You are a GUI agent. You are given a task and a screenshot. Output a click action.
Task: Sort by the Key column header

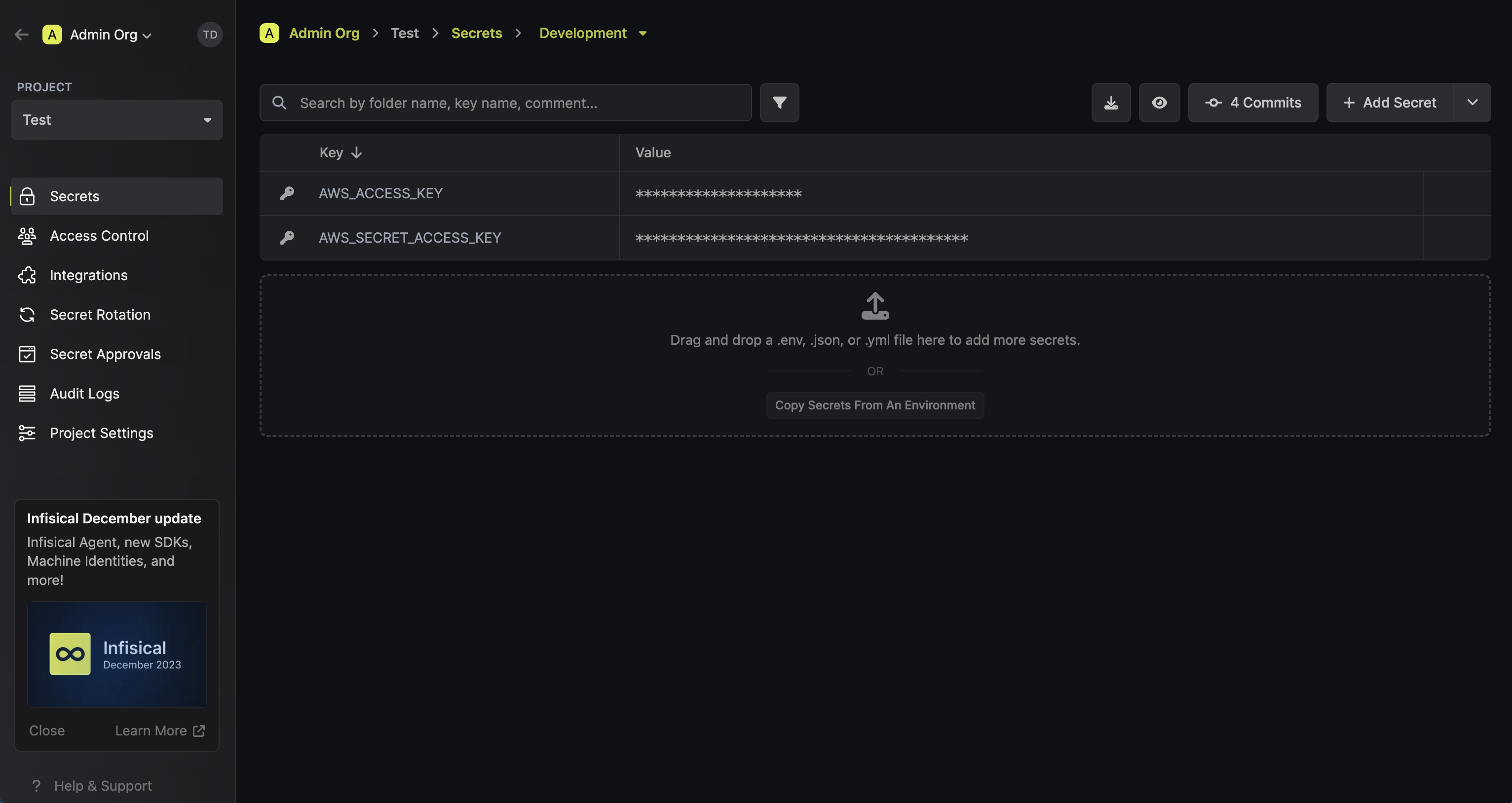[x=340, y=152]
